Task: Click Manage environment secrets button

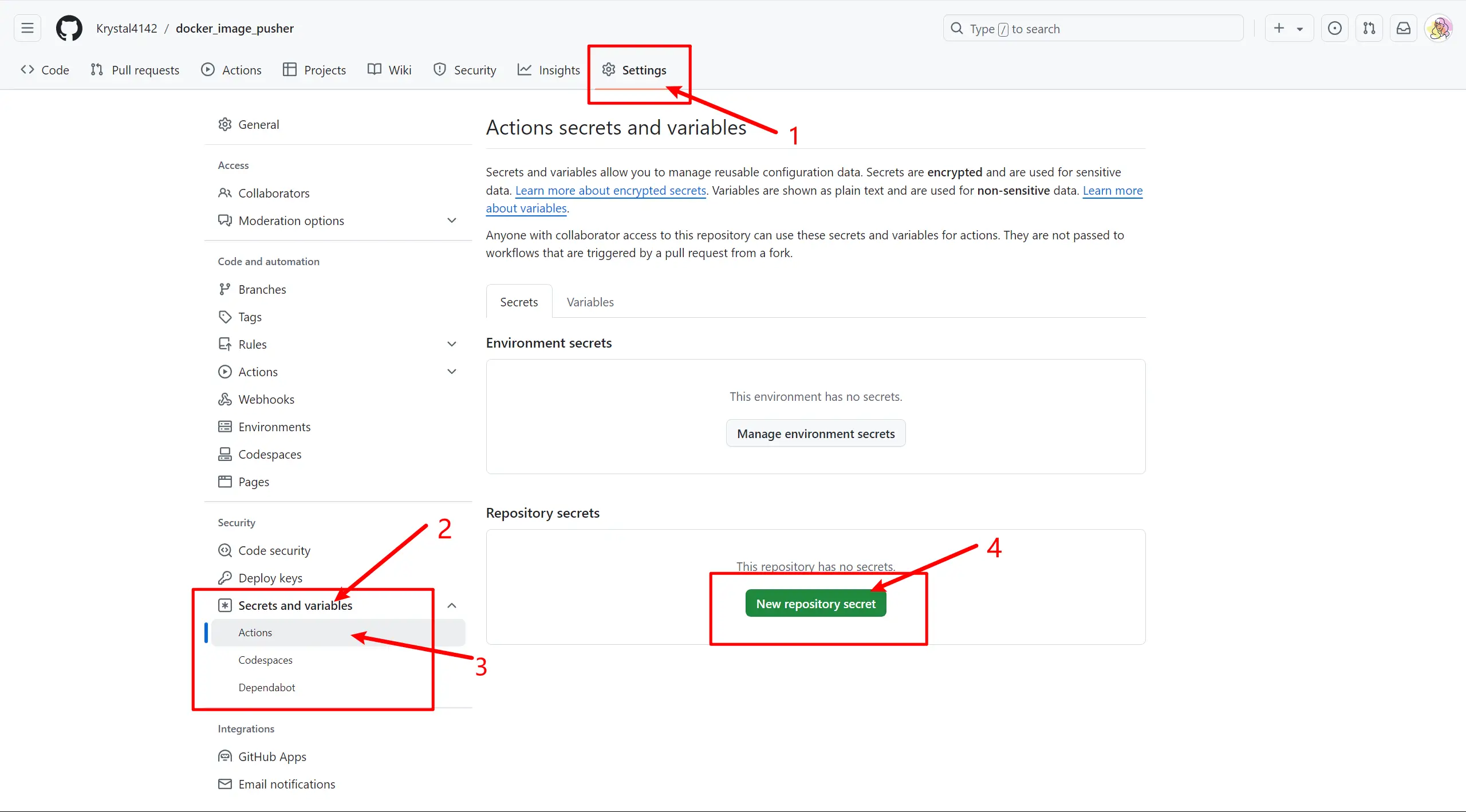Action: click(815, 433)
